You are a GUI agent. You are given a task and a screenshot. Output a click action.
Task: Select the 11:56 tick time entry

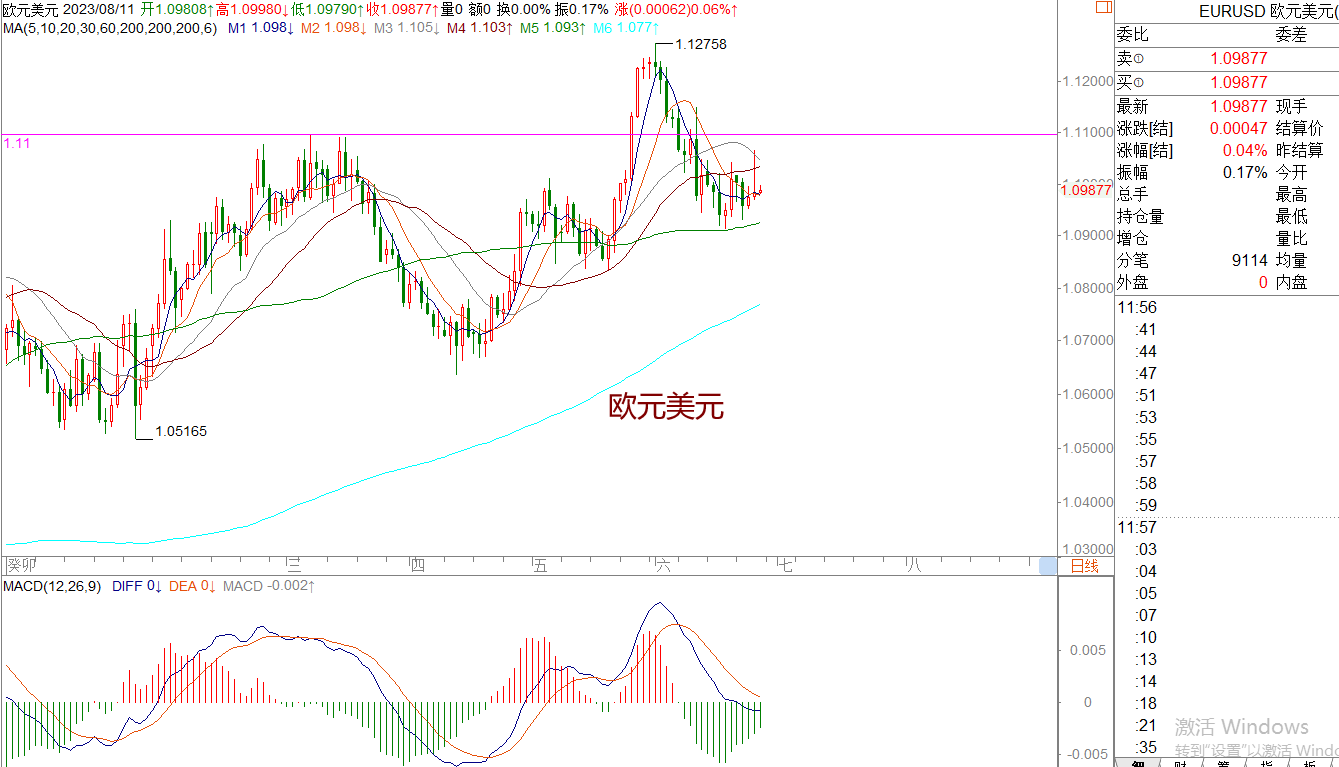(x=1137, y=308)
